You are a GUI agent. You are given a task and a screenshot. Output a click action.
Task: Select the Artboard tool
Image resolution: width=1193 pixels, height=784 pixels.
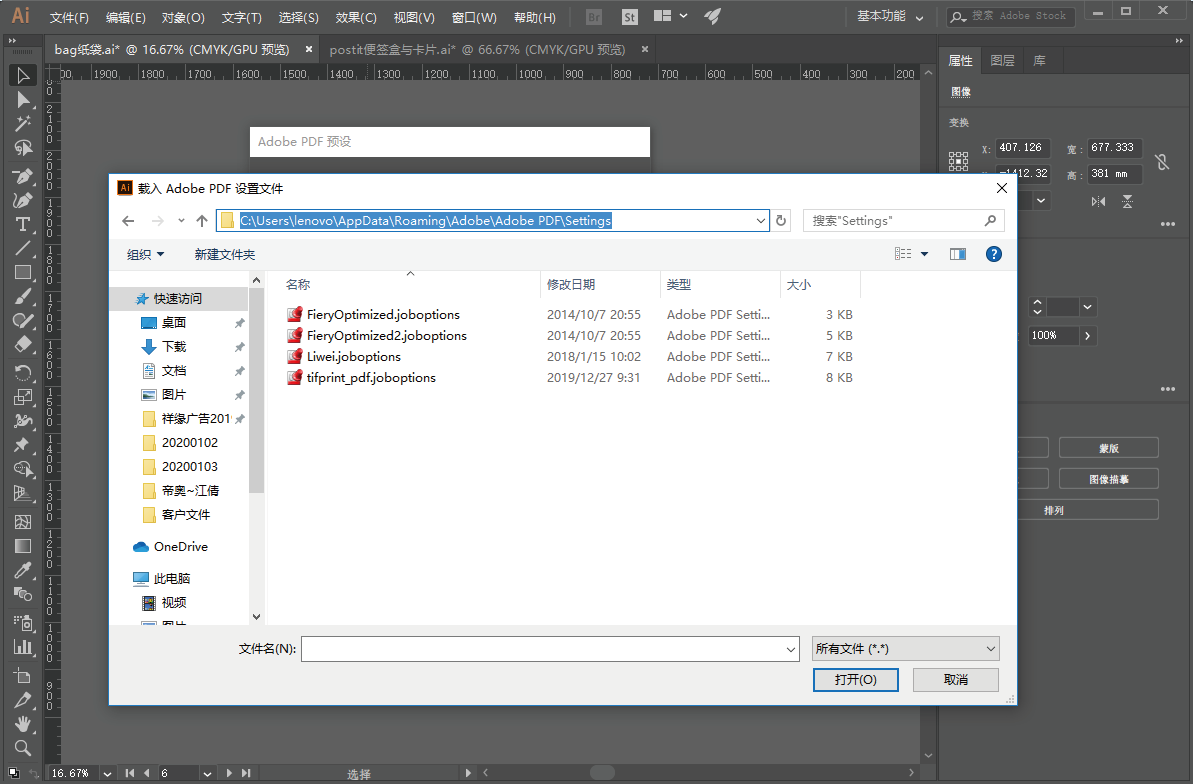pyautogui.click(x=23, y=675)
